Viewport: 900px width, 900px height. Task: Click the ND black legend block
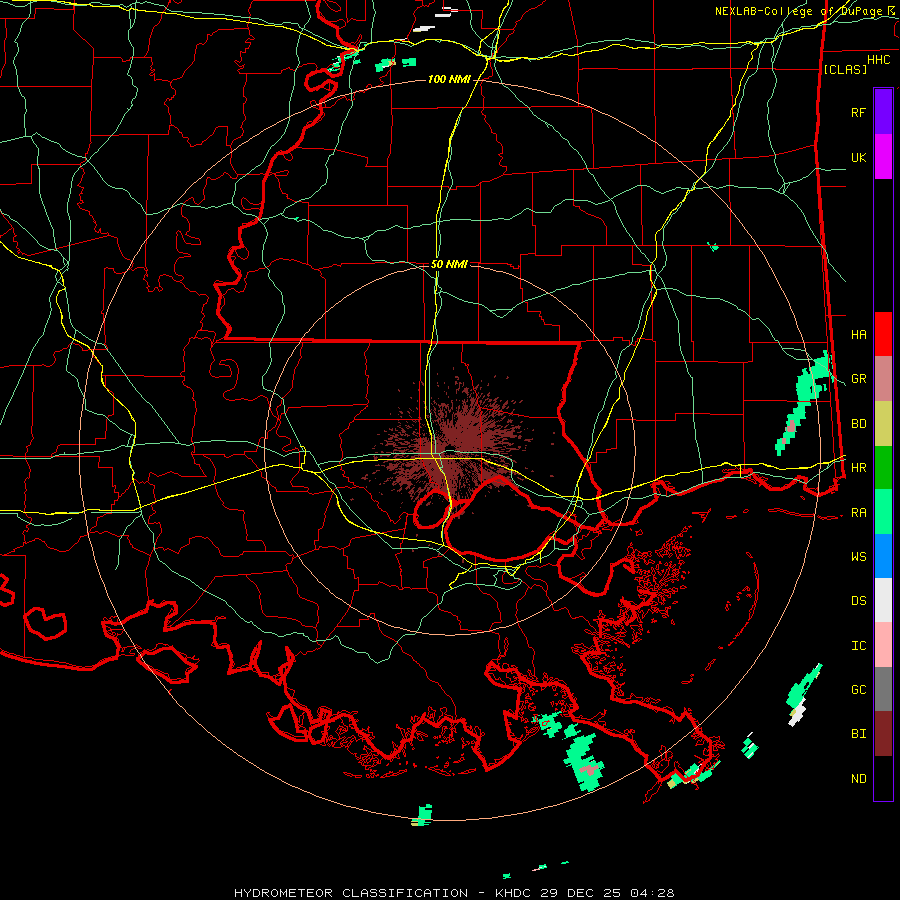883,778
